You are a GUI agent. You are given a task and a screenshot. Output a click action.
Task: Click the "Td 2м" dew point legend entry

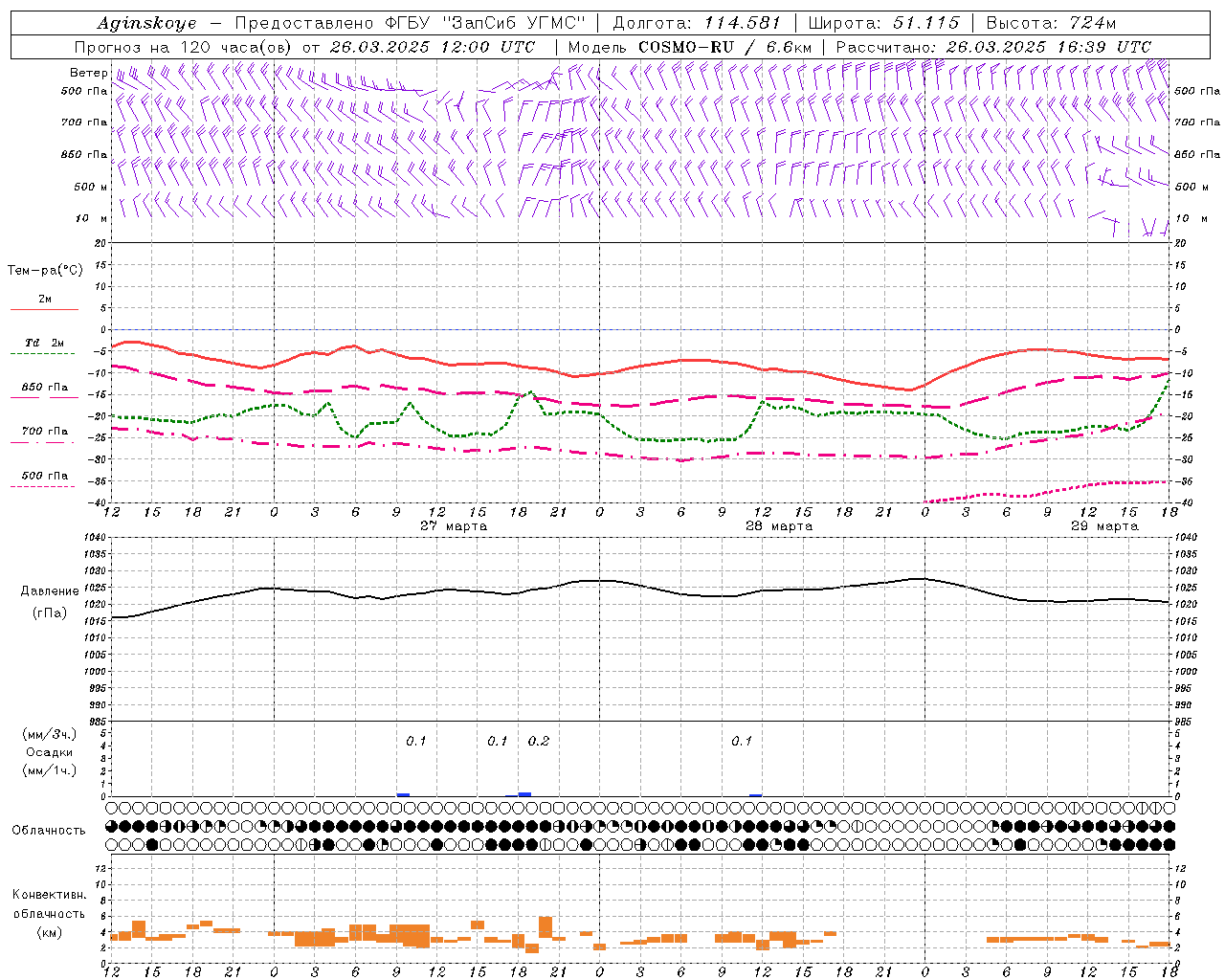coord(44,343)
